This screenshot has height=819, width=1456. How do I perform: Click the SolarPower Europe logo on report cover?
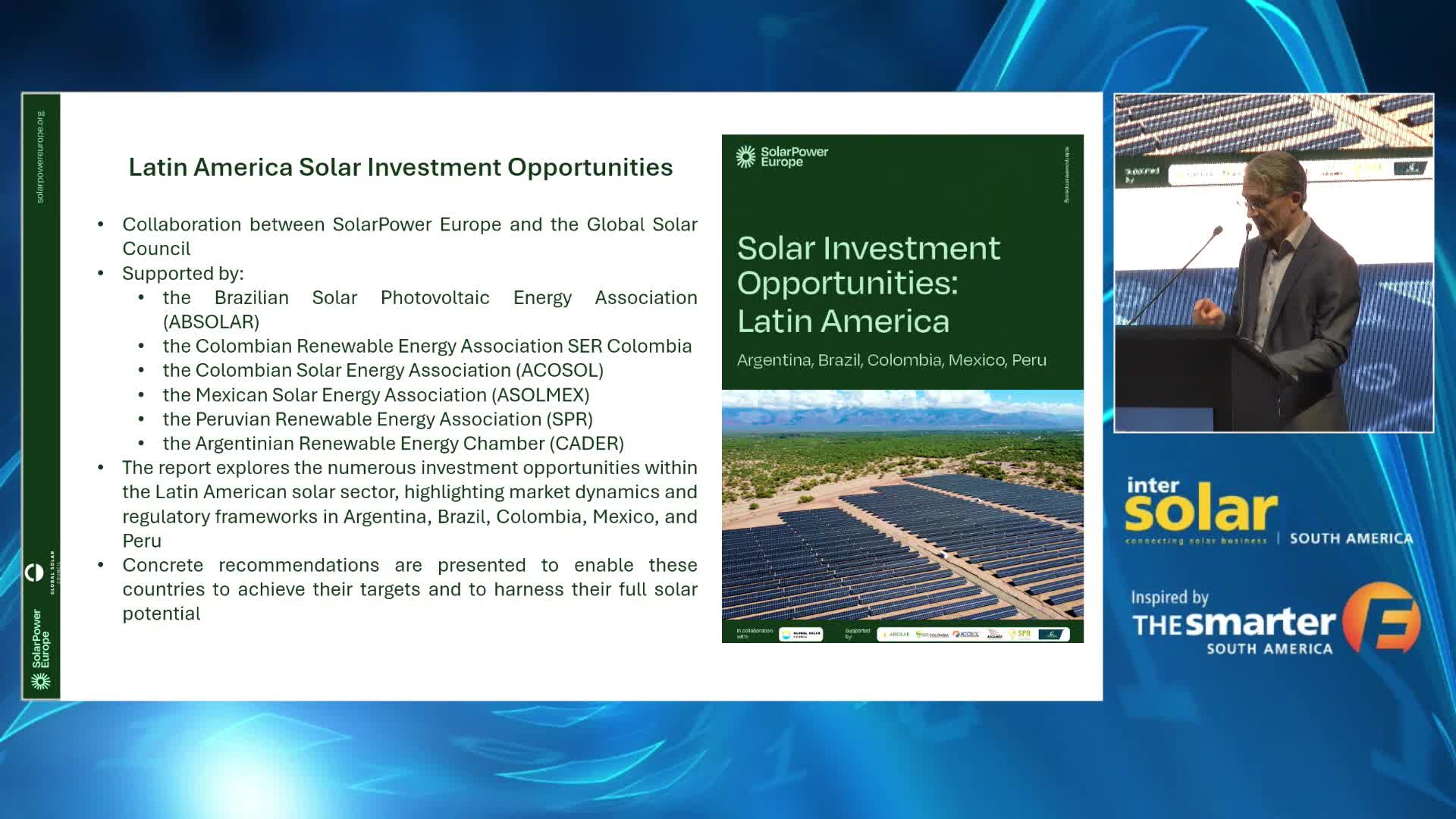782,157
